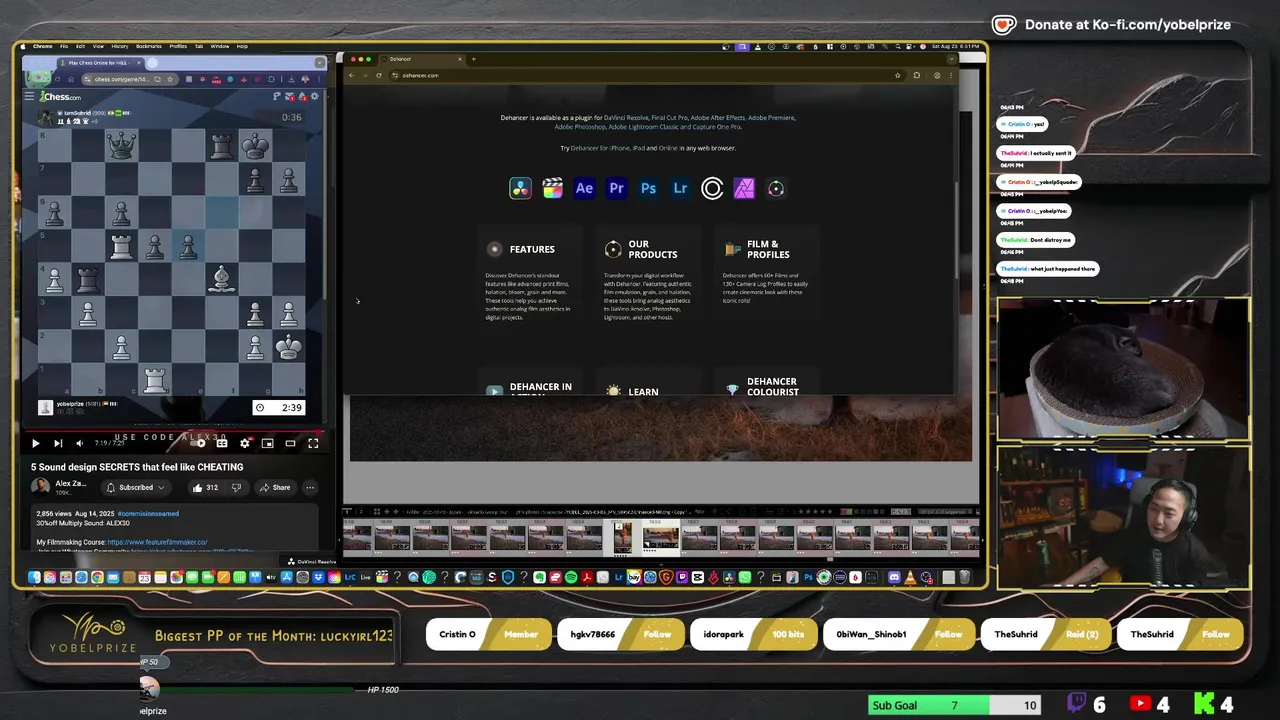Screen dimensions: 1280x720
Task: Click the white king on h2
Action: click(x=289, y=347)
